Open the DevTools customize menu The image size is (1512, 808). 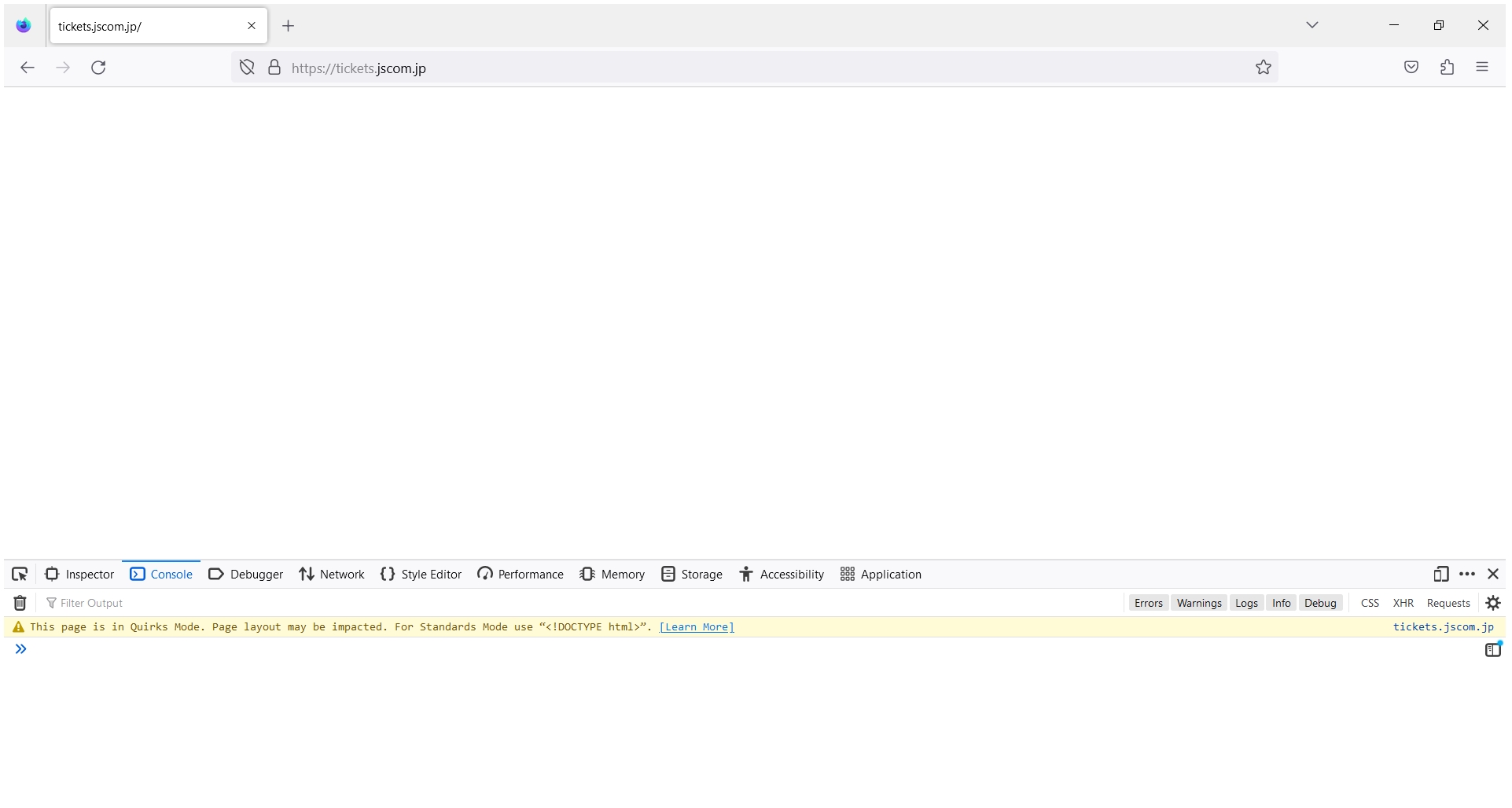pyautogui.click(x=1467, y=574)
